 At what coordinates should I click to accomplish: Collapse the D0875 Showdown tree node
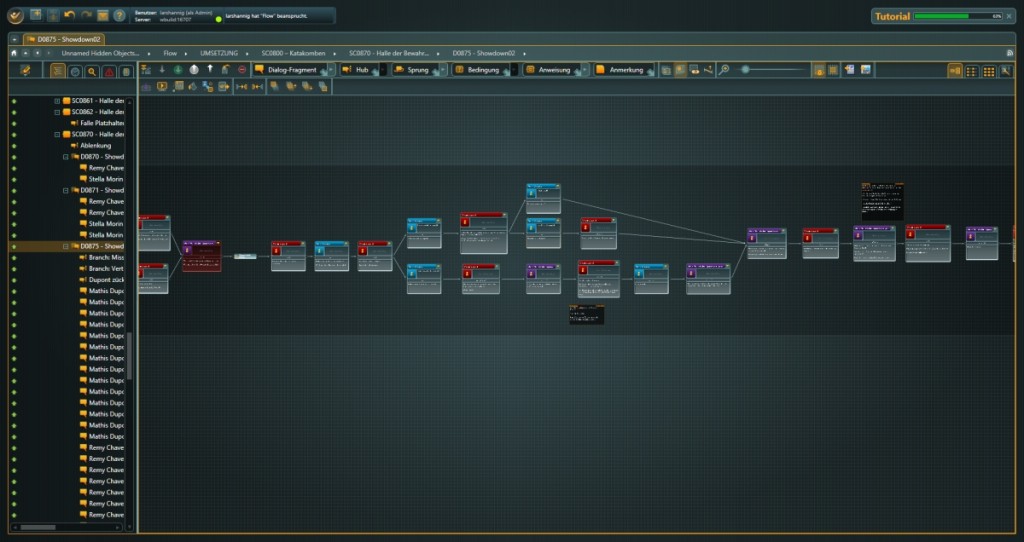[66, 246]
